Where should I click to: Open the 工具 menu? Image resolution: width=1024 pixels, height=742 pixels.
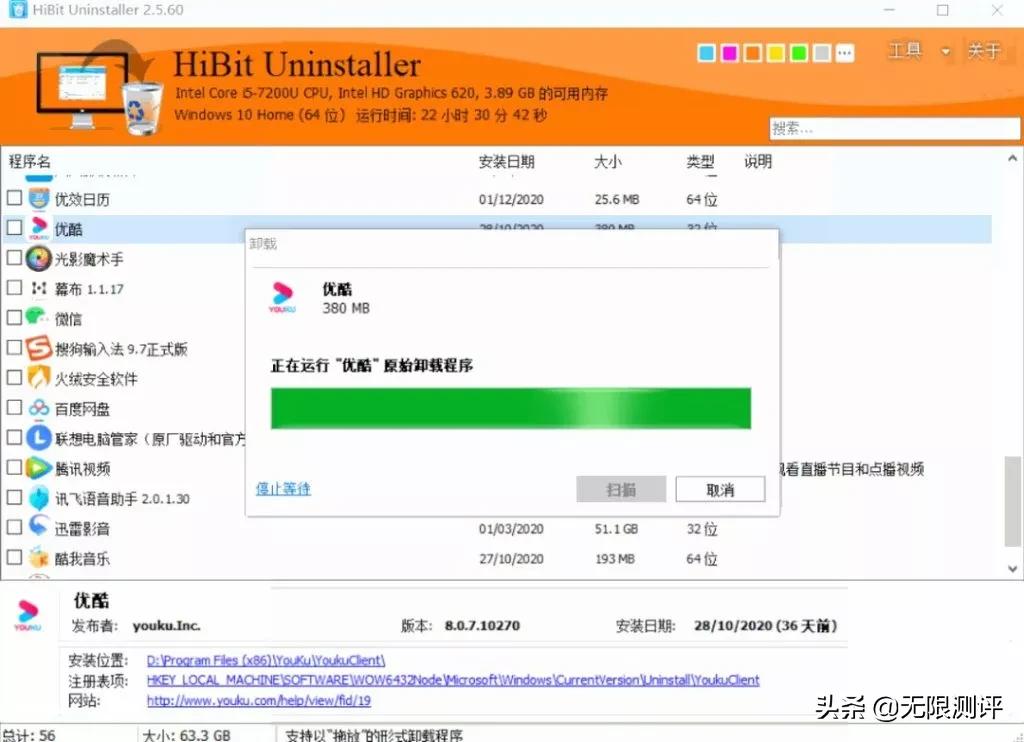tap(905, 50)
